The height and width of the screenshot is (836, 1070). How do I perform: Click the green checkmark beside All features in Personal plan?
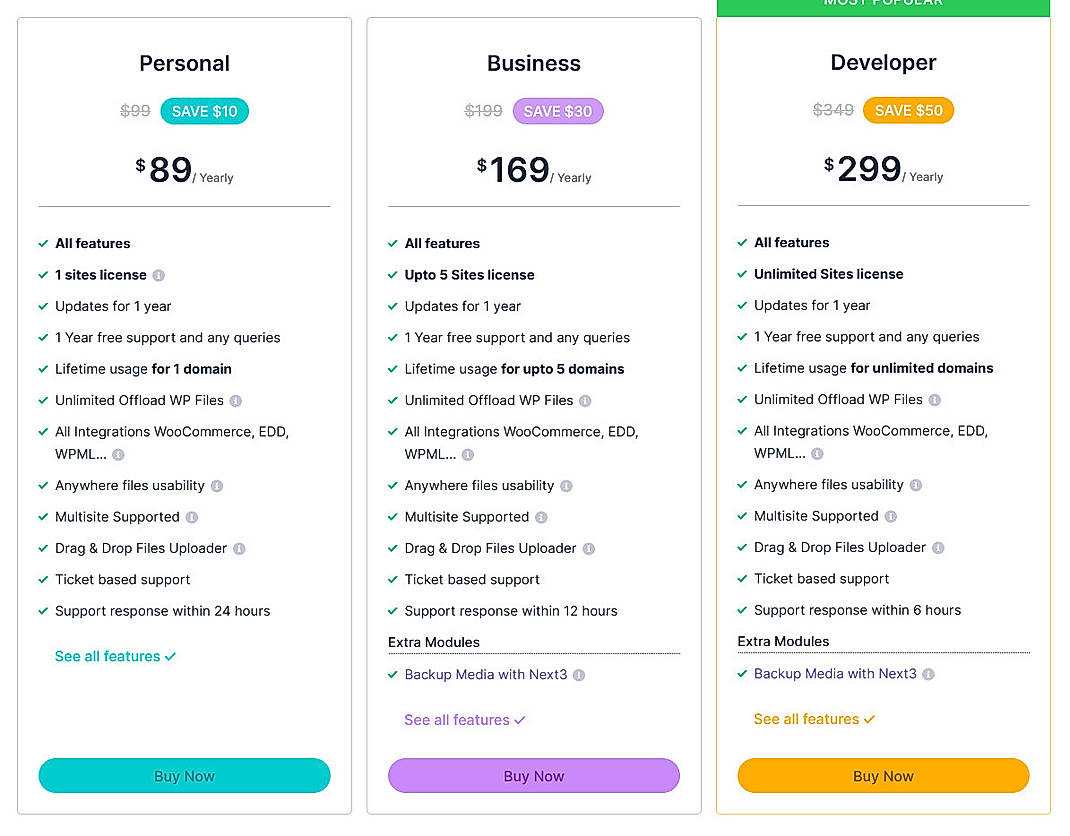tap(42, 243)
